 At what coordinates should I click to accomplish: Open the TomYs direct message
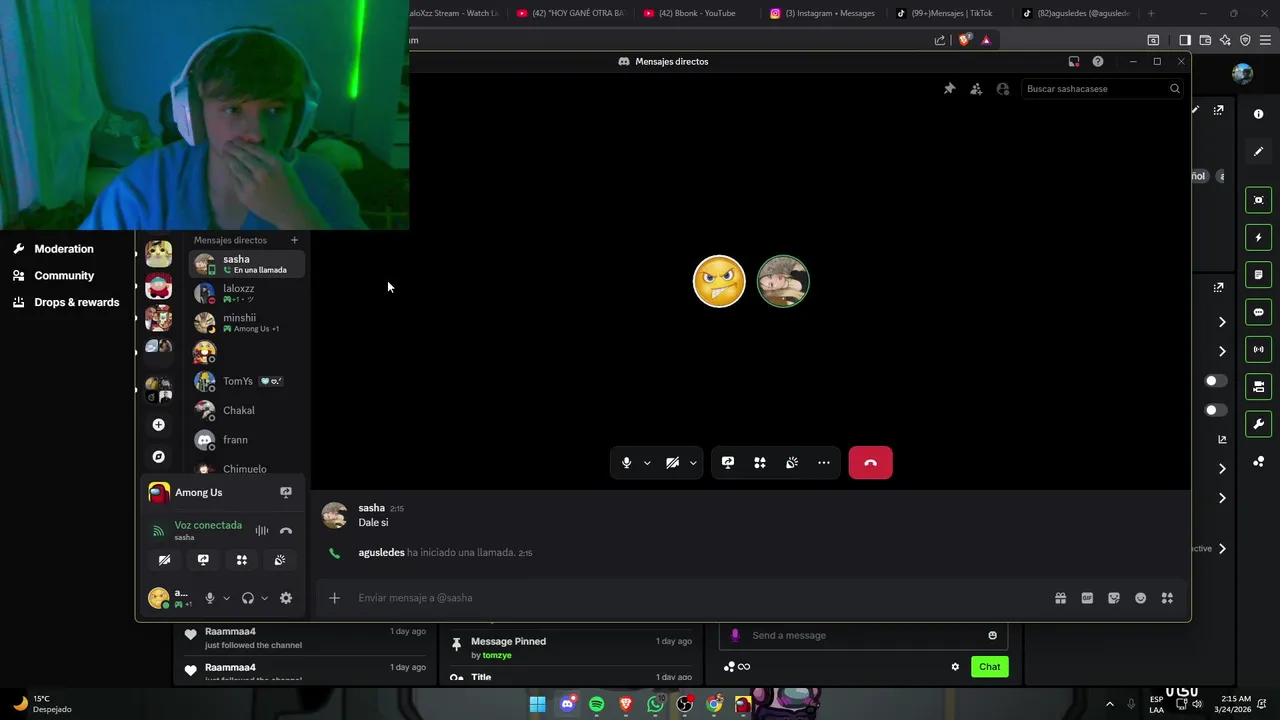tap(246, 381)
